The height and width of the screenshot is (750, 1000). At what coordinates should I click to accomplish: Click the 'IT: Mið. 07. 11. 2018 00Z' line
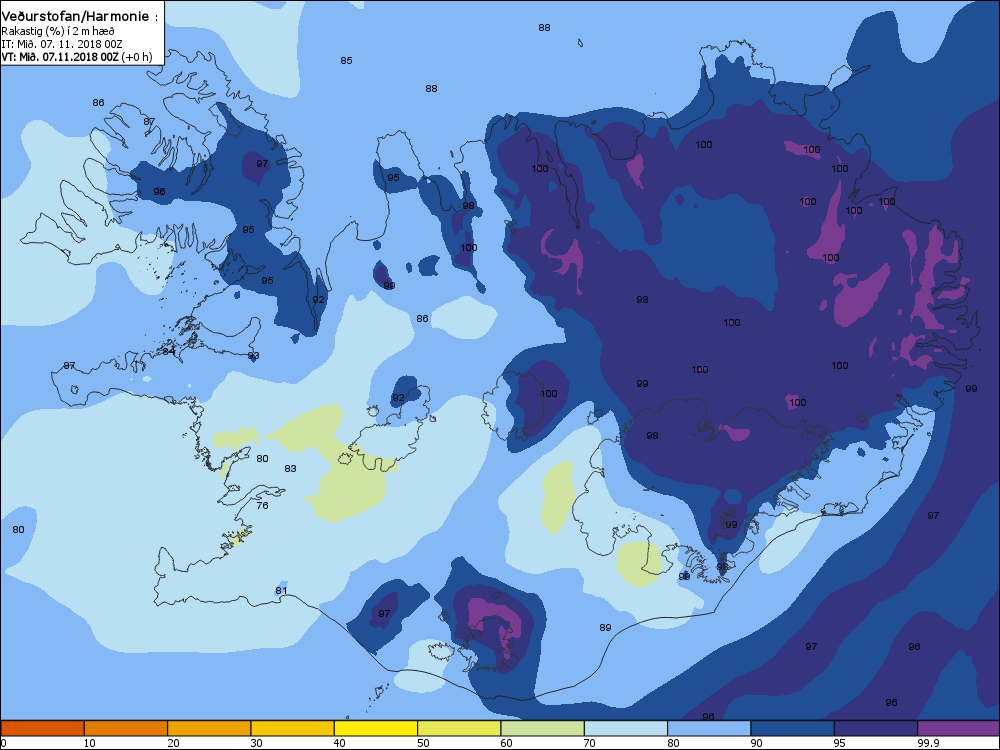(62, 44)
